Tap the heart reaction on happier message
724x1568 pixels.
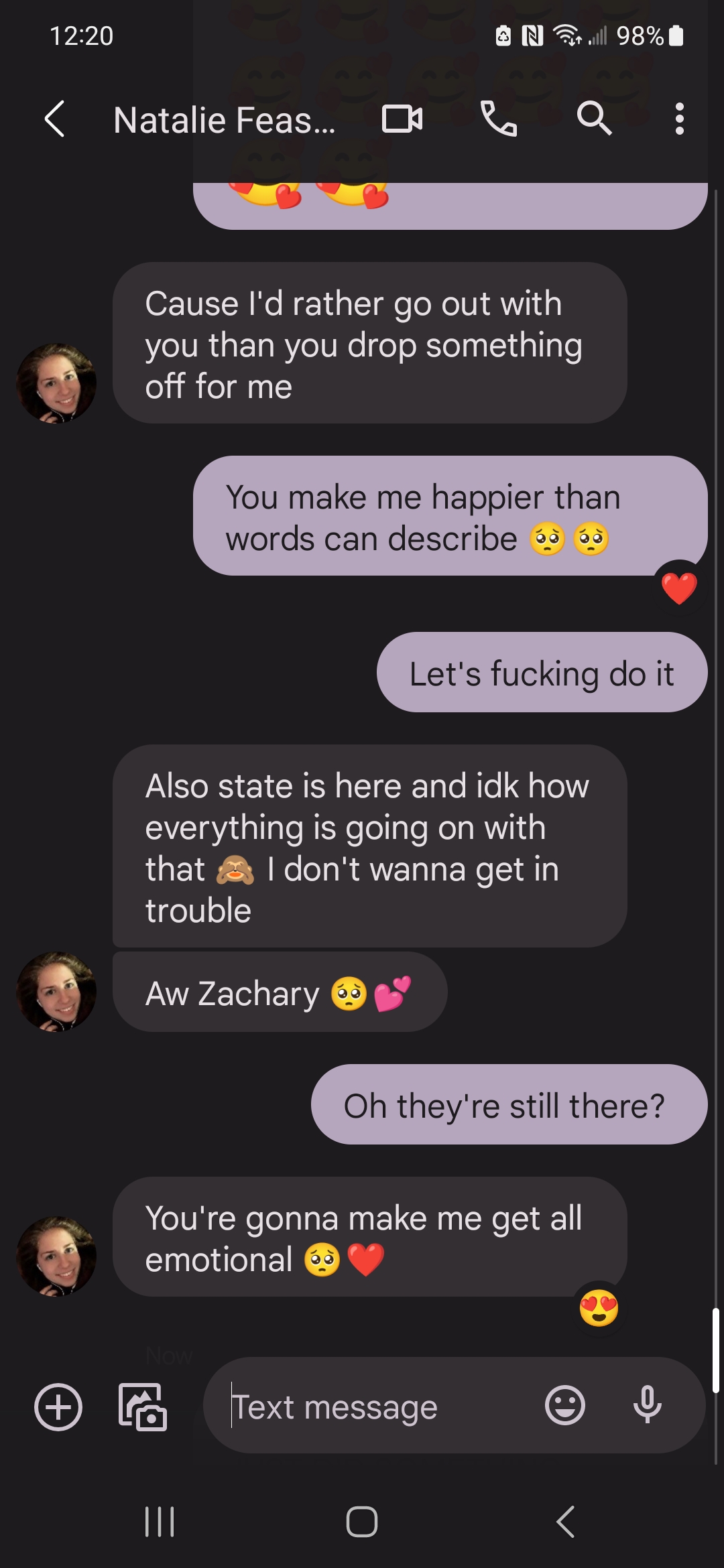679,588
